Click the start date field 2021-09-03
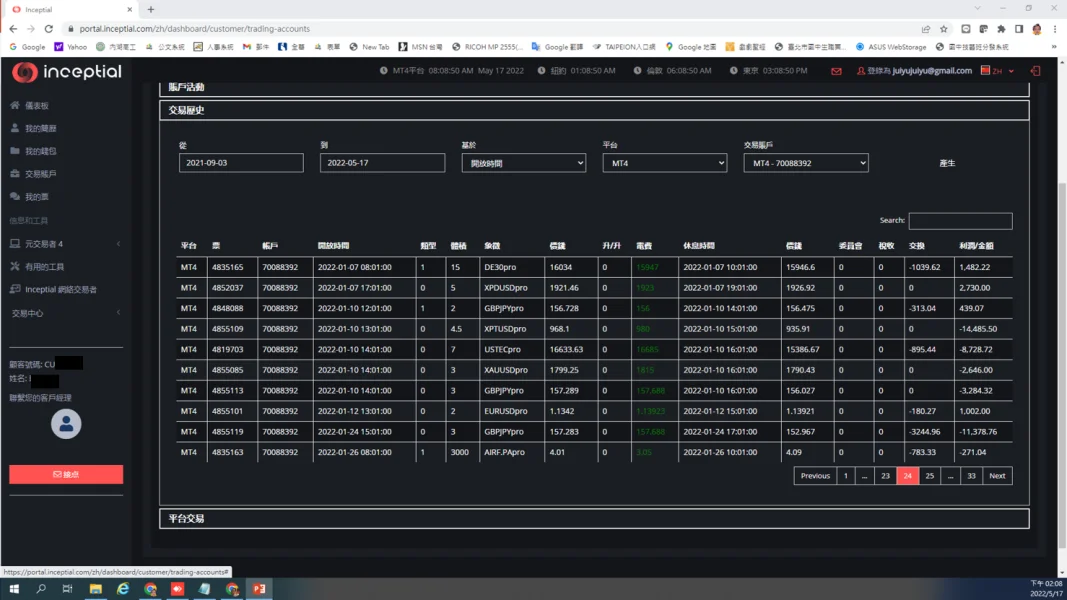The width and height of the screenshot is (1067, 600). tap(240, 163)
